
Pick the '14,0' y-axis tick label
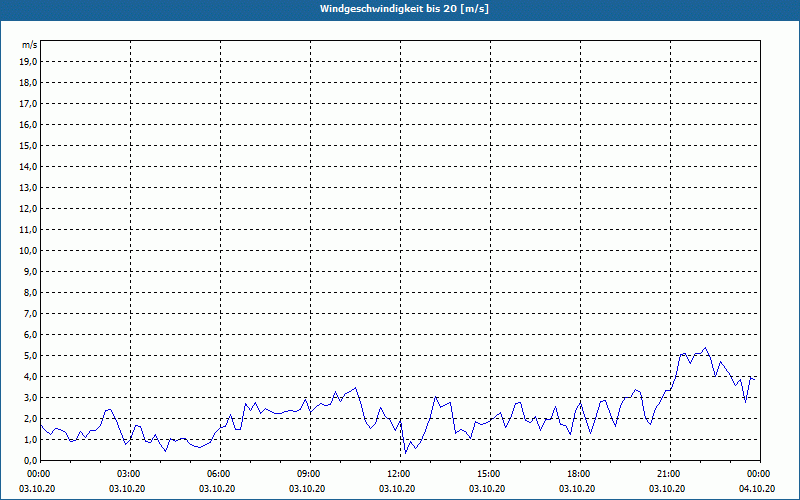tap(28, 166)
